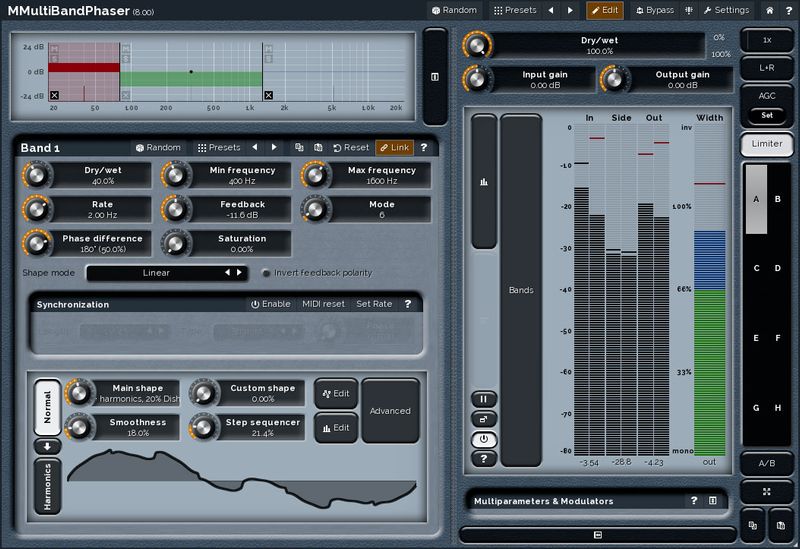This screenshot has width=800, height=549.
Task: Click Set Rate in Synchronization
Action: click(x=374, y=304)
